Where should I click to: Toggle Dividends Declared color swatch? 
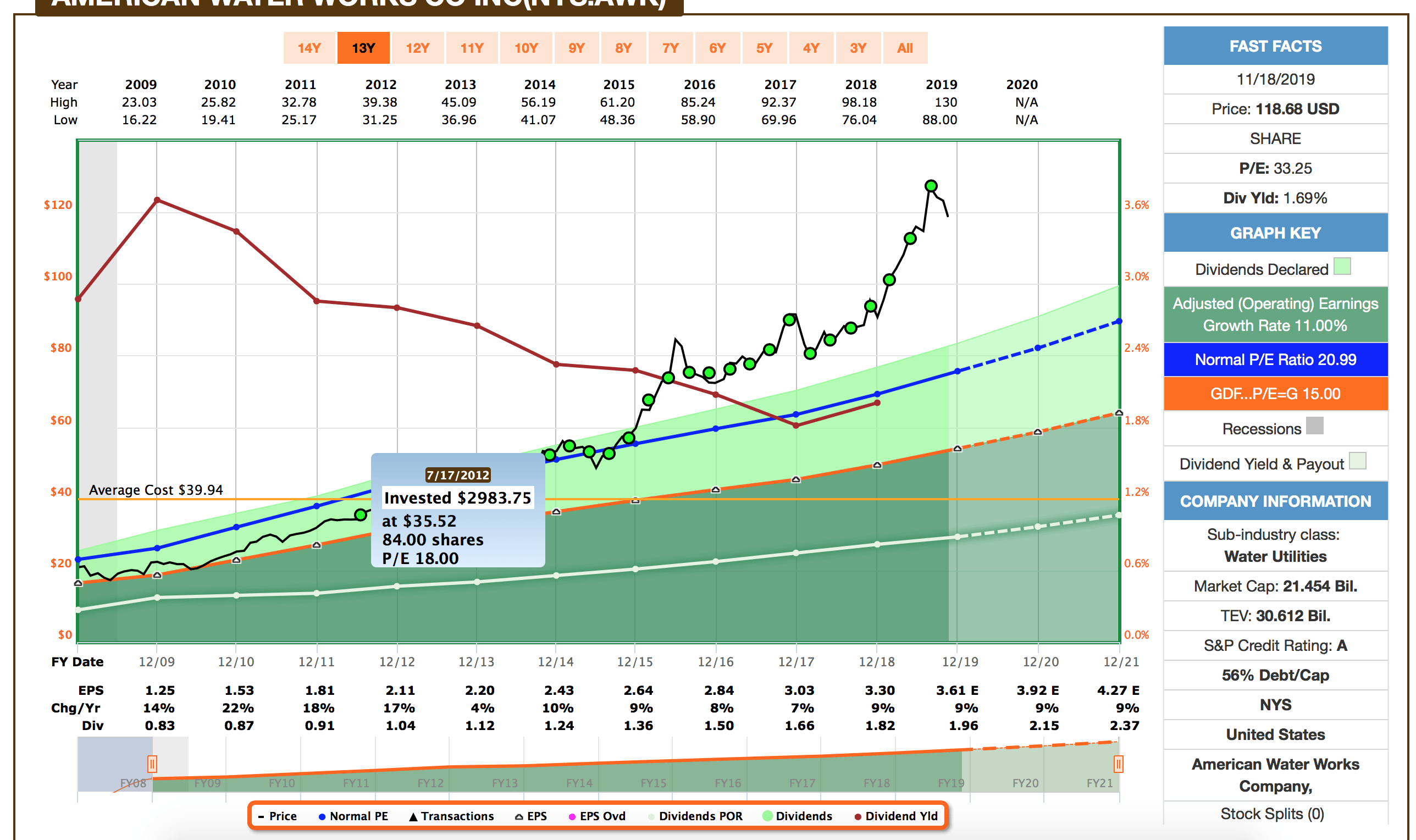pyautogui.click(x=1342, y=267)
